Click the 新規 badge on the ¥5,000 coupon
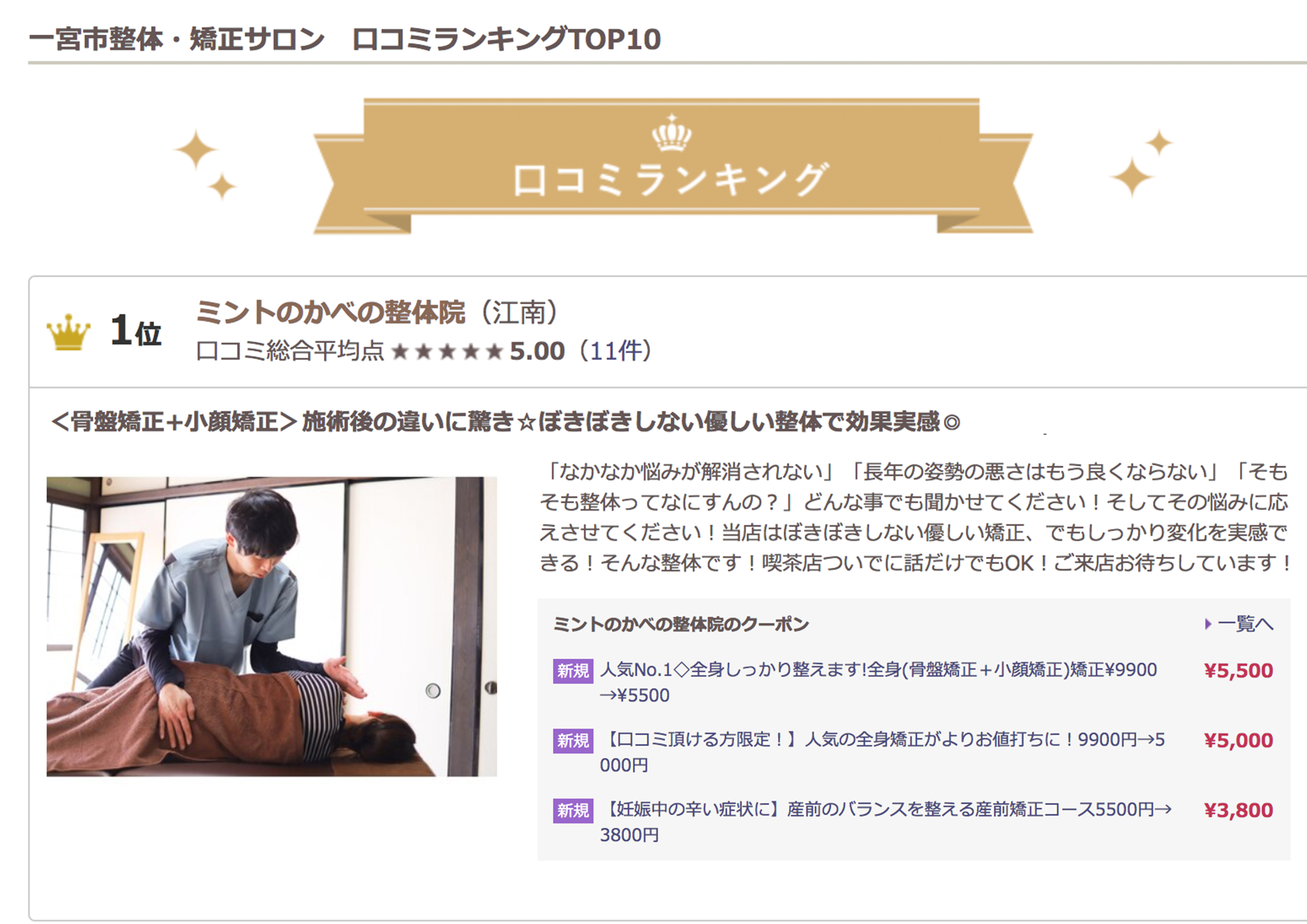The height and width of the screenshot is (924, 1307). [x=573, y=741]
